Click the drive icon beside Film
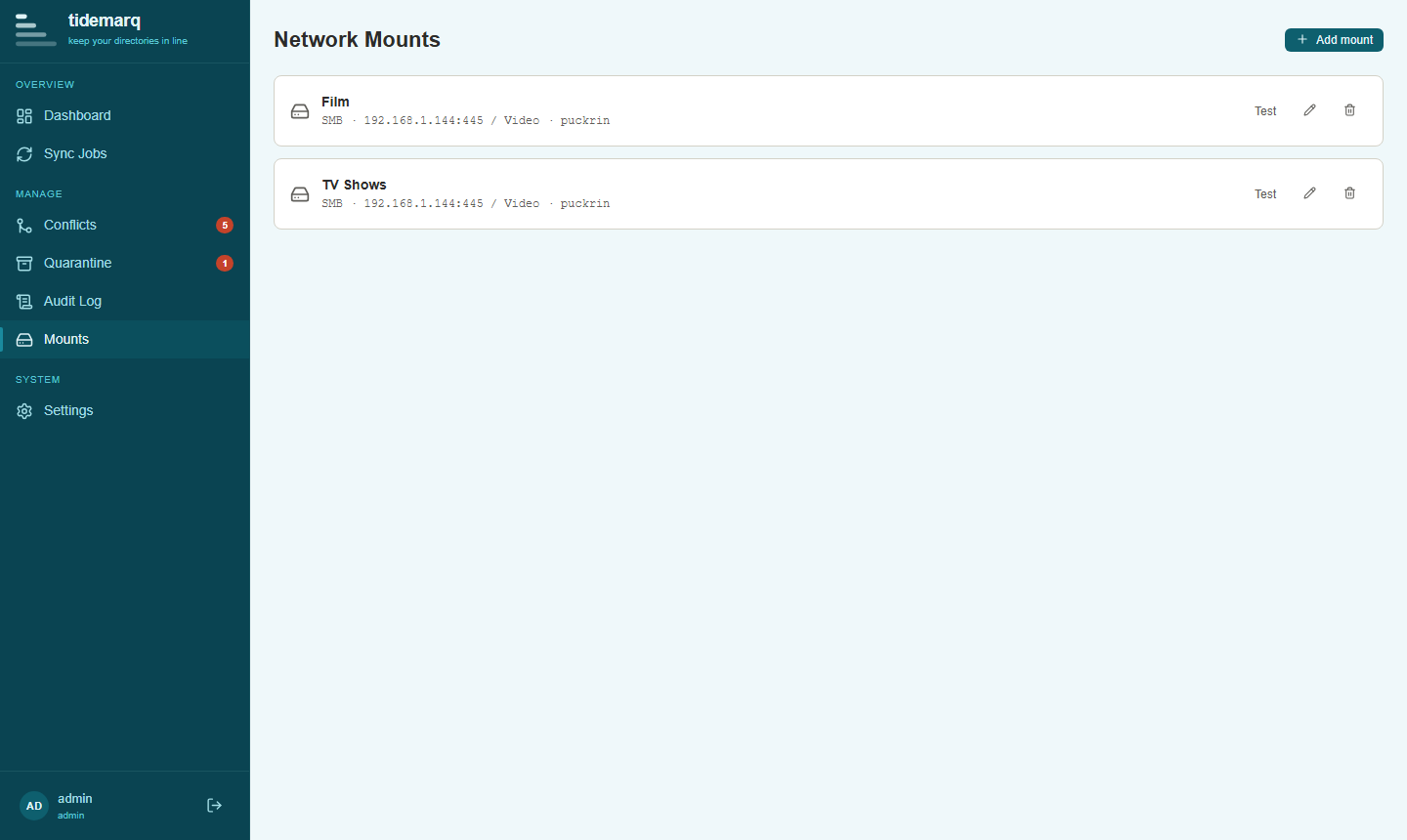 pos(300,111)
